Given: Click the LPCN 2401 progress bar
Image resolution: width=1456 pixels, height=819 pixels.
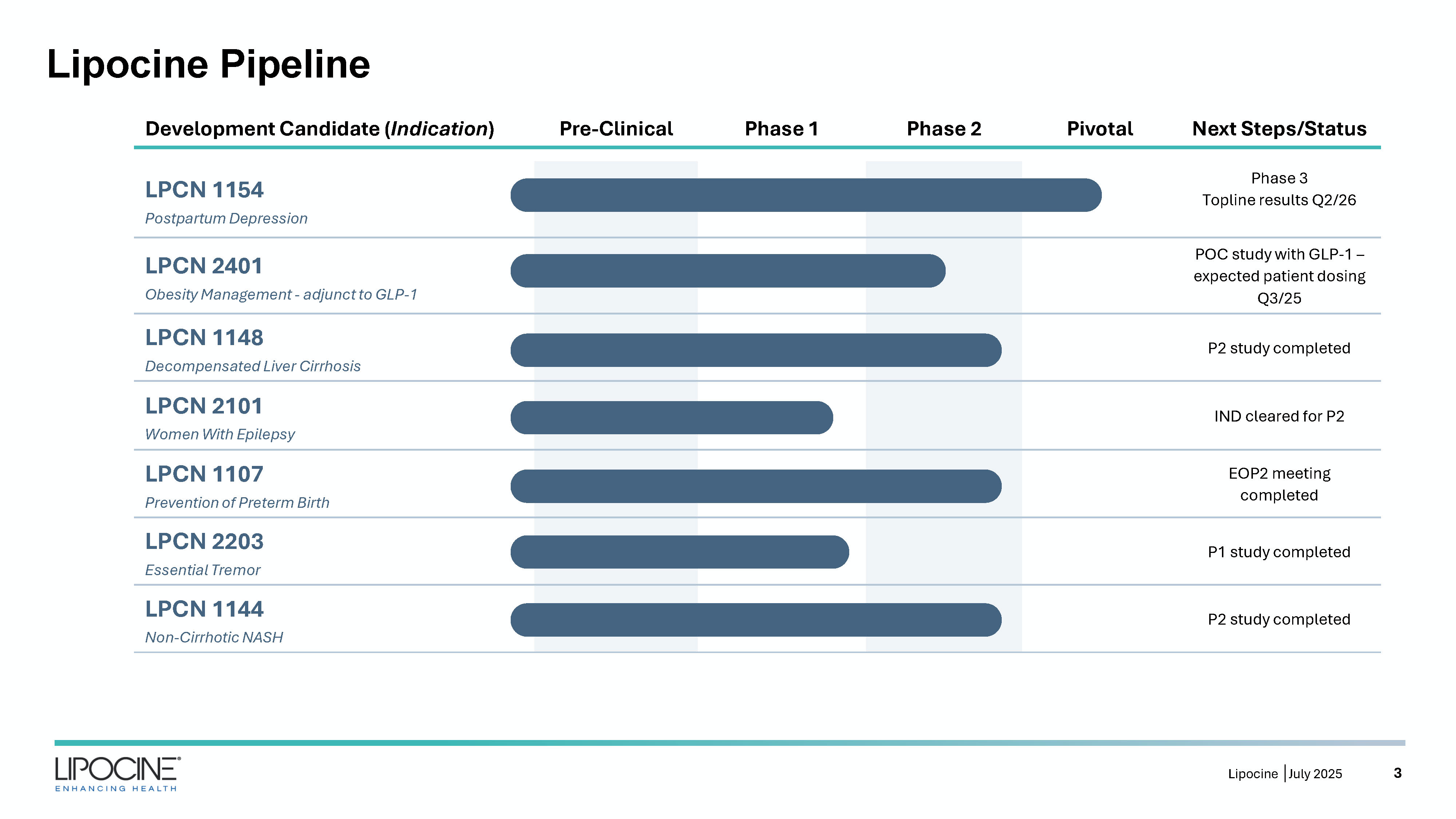Looking at the screenshot, I should click(x=727, y=271).
